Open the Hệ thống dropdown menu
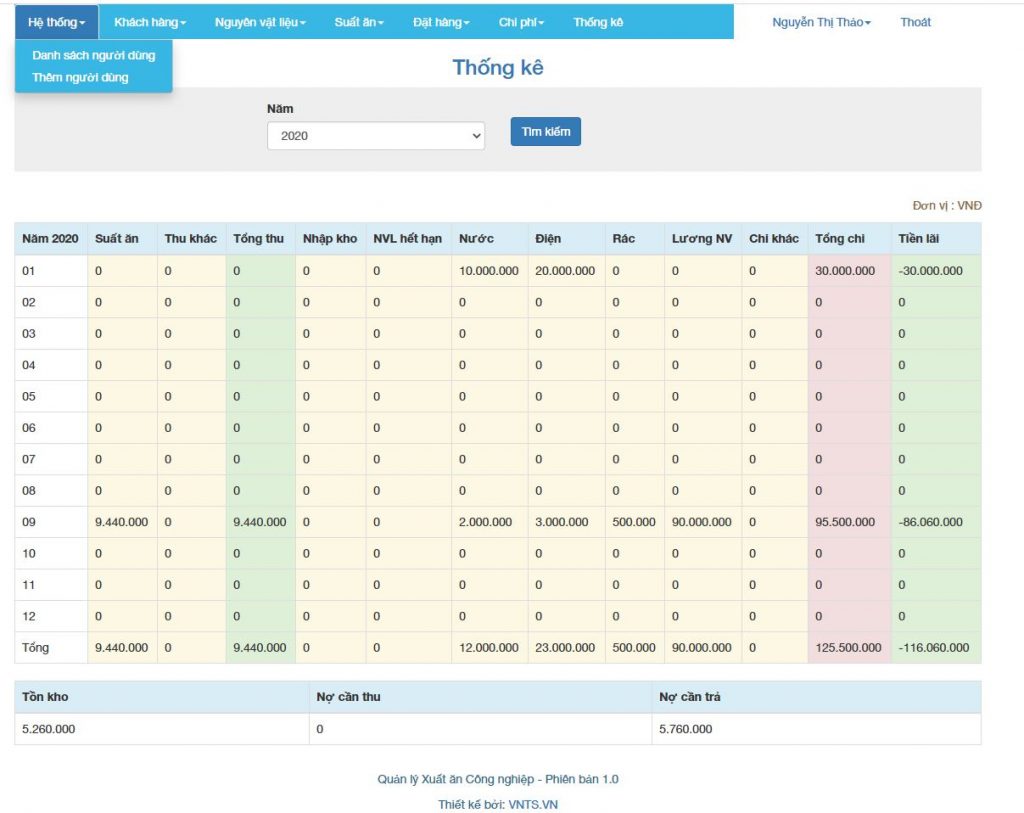This screenshot has width=1024, height=813. tap(57, 22)
